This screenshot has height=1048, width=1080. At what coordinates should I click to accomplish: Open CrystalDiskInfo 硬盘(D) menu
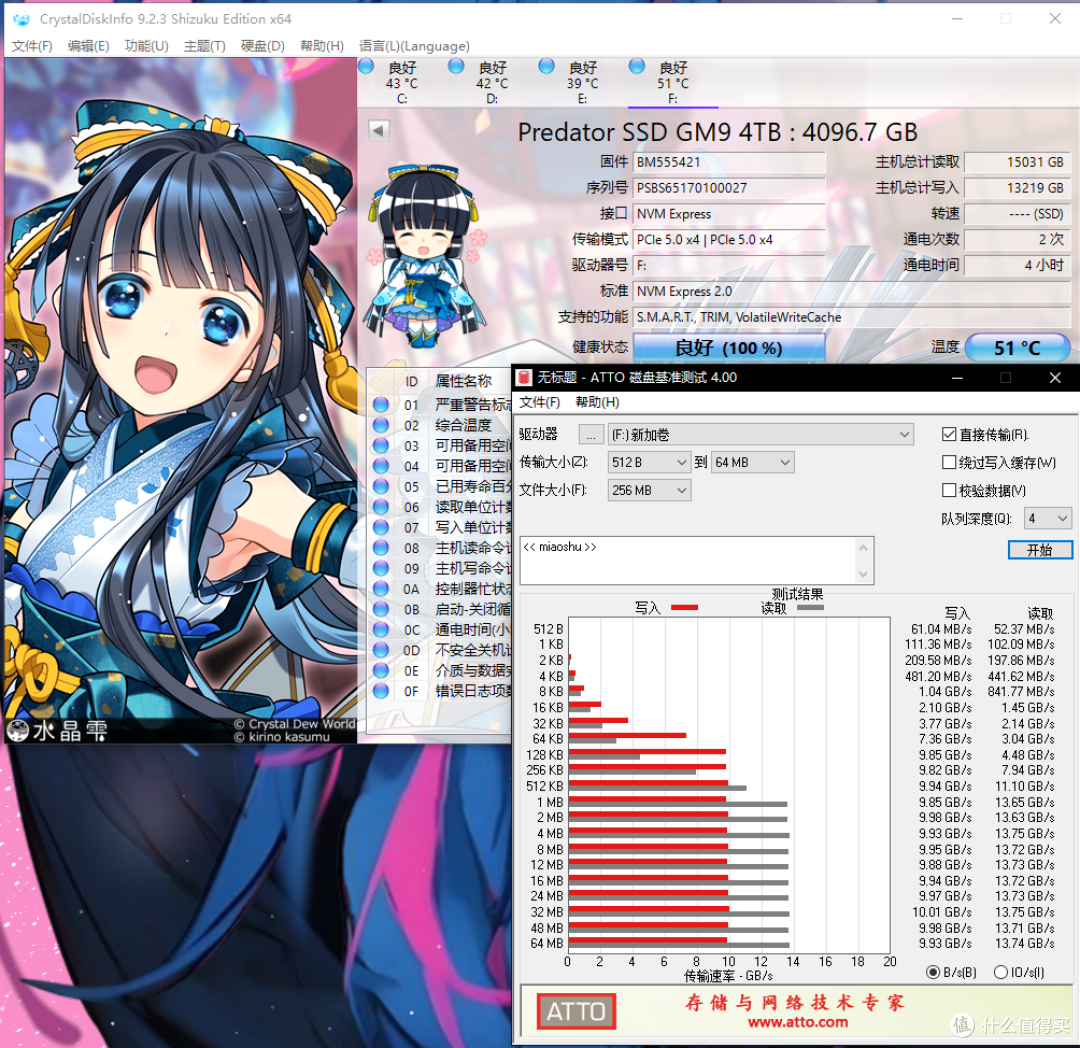click(262, 46)
